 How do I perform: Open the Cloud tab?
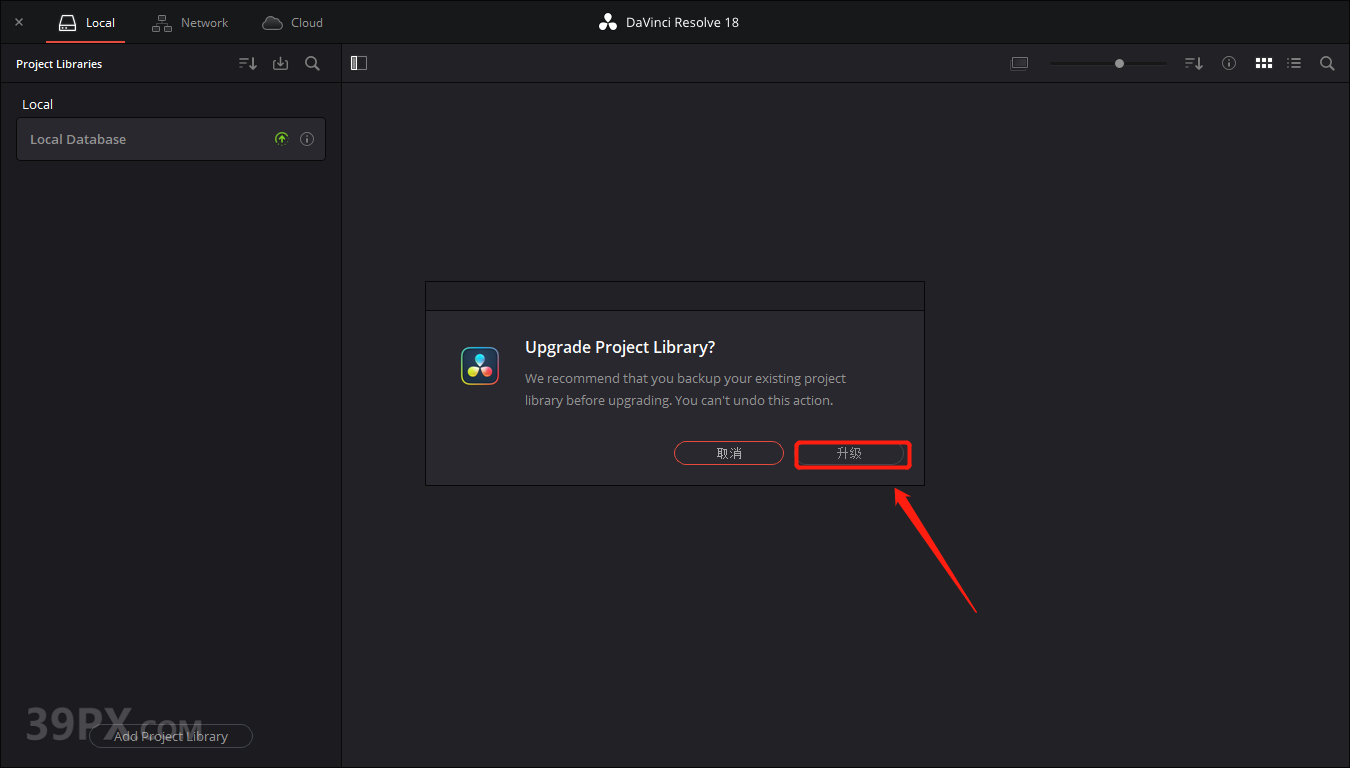point(292,22)
